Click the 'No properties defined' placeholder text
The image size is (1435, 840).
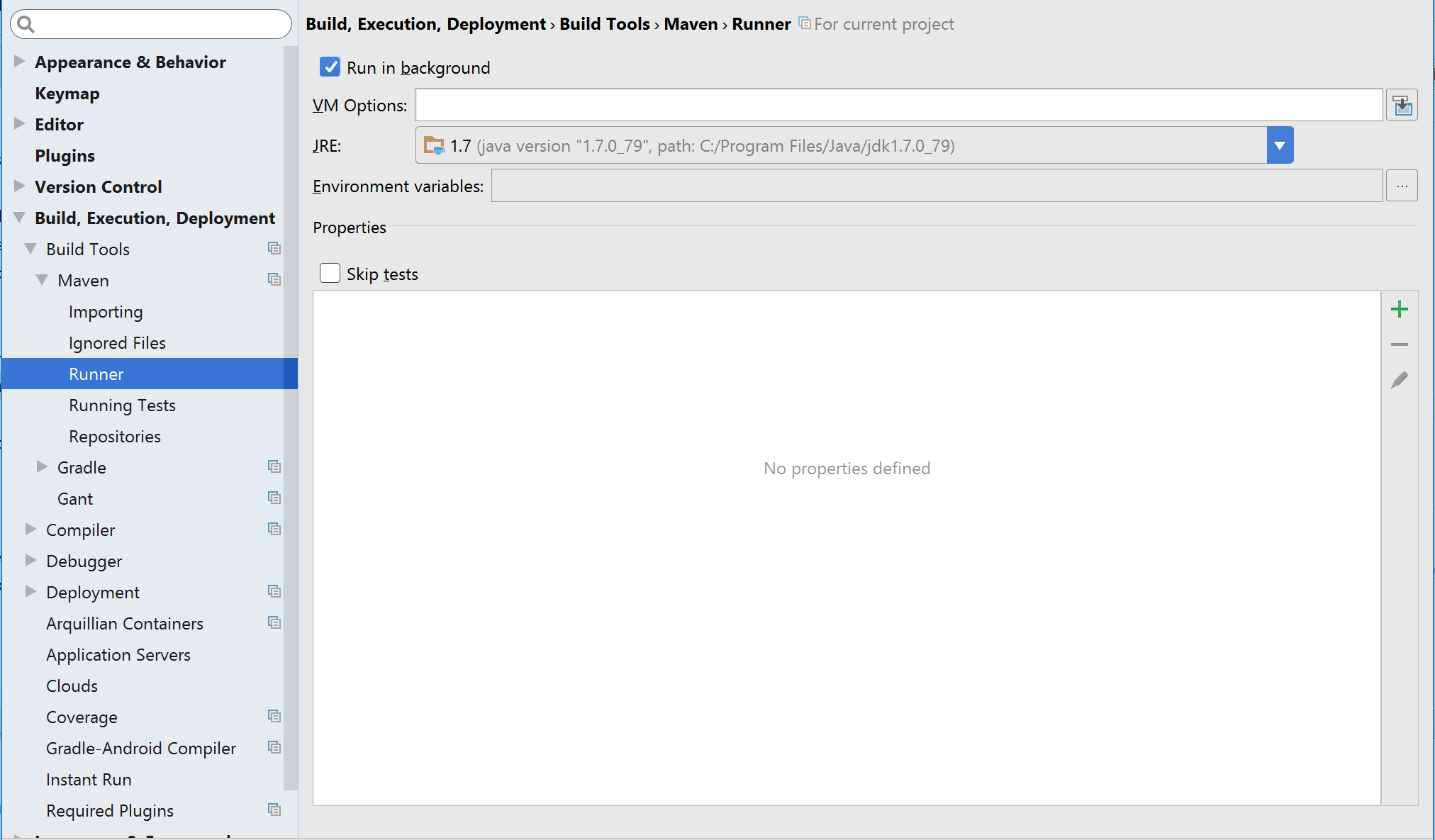[847, 469]
